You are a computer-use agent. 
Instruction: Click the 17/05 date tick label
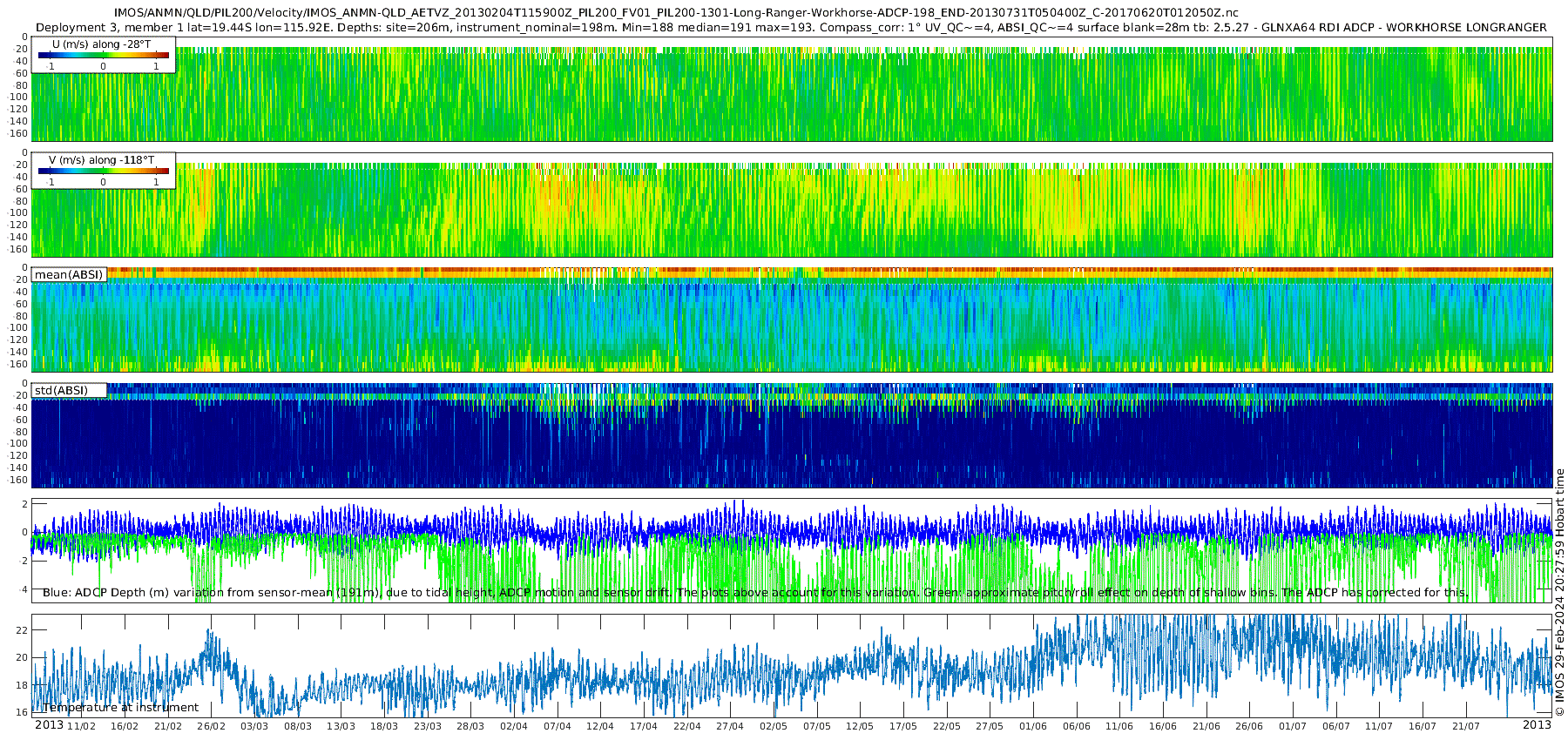click(x=903, y=726)
